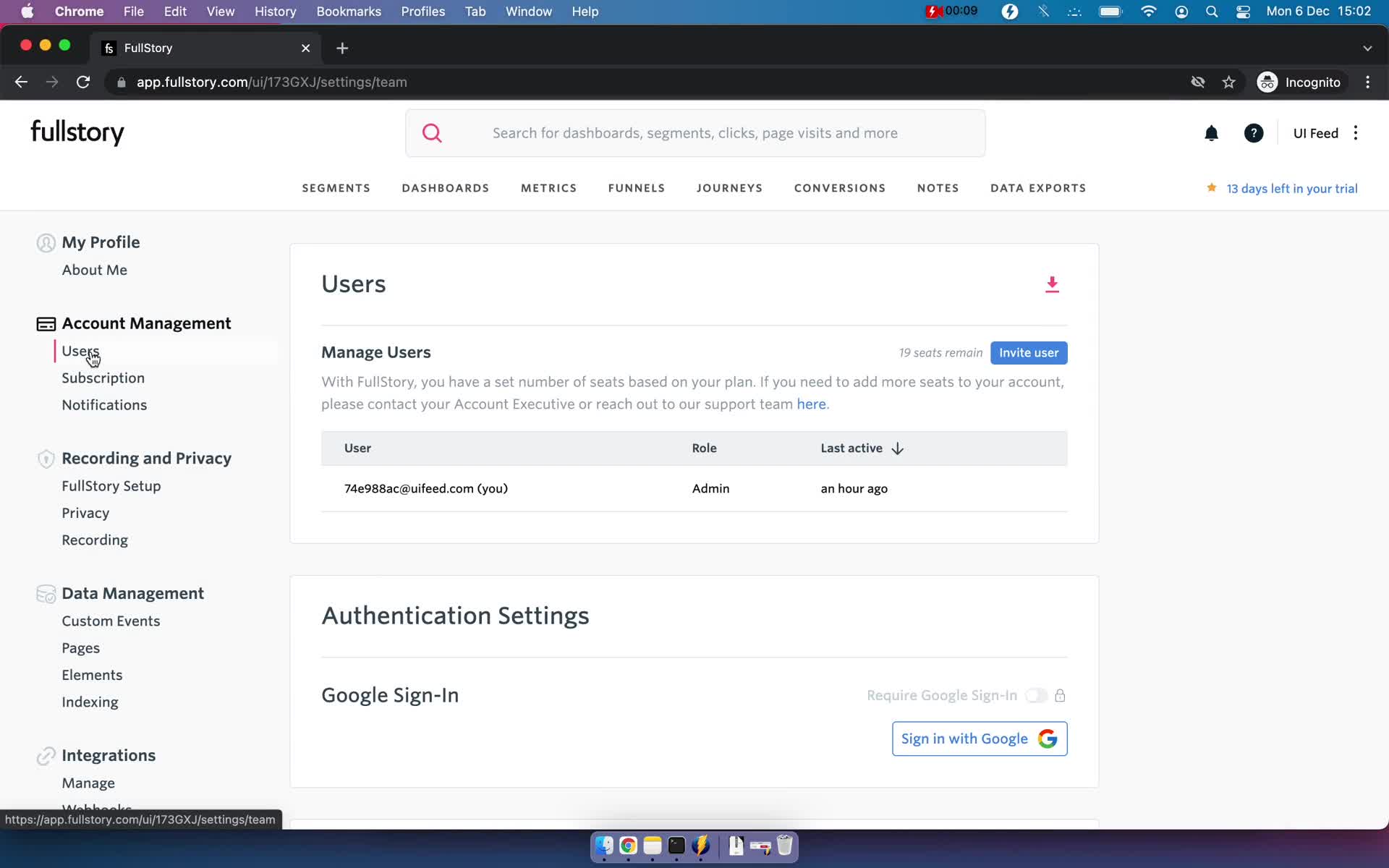Click the Incognito profile icon
The image size is (1389, 868).
pyautogui.click(x=1267, y=82)
